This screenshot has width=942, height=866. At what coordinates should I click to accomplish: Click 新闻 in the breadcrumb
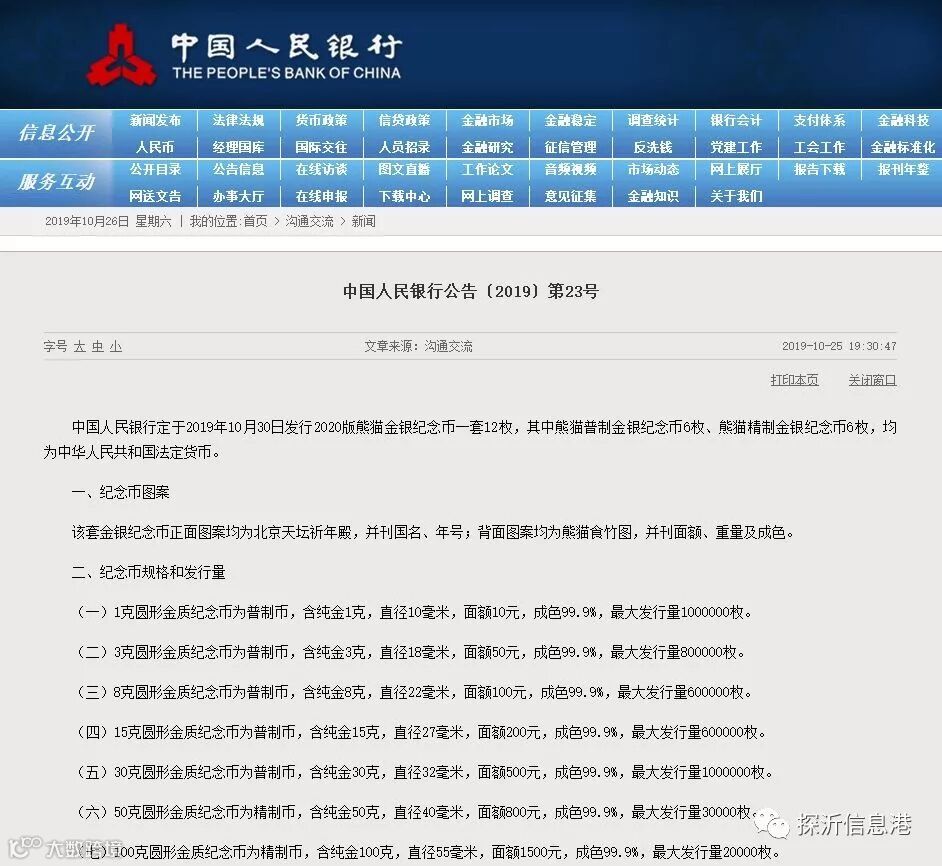[363, 221]
